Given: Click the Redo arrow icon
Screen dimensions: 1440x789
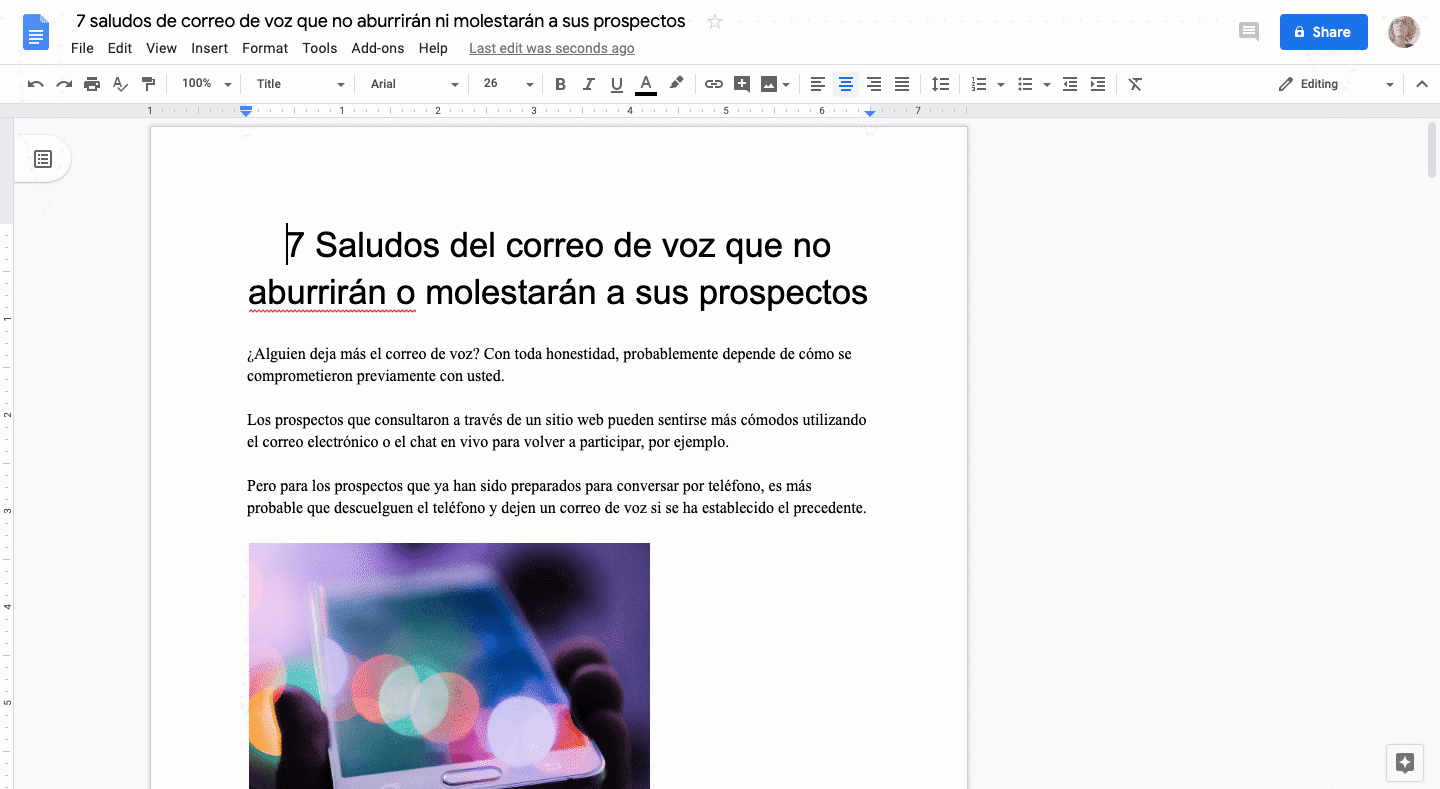Looking at the screenshot, I should click(64, 84).
